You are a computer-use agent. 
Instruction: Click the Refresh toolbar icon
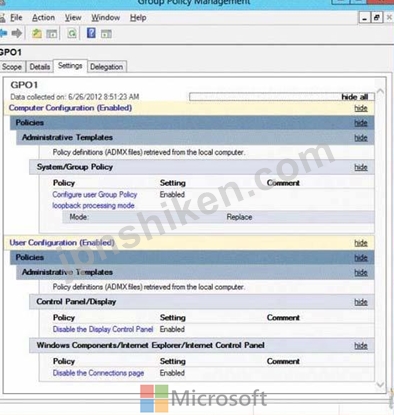[72, 33]
